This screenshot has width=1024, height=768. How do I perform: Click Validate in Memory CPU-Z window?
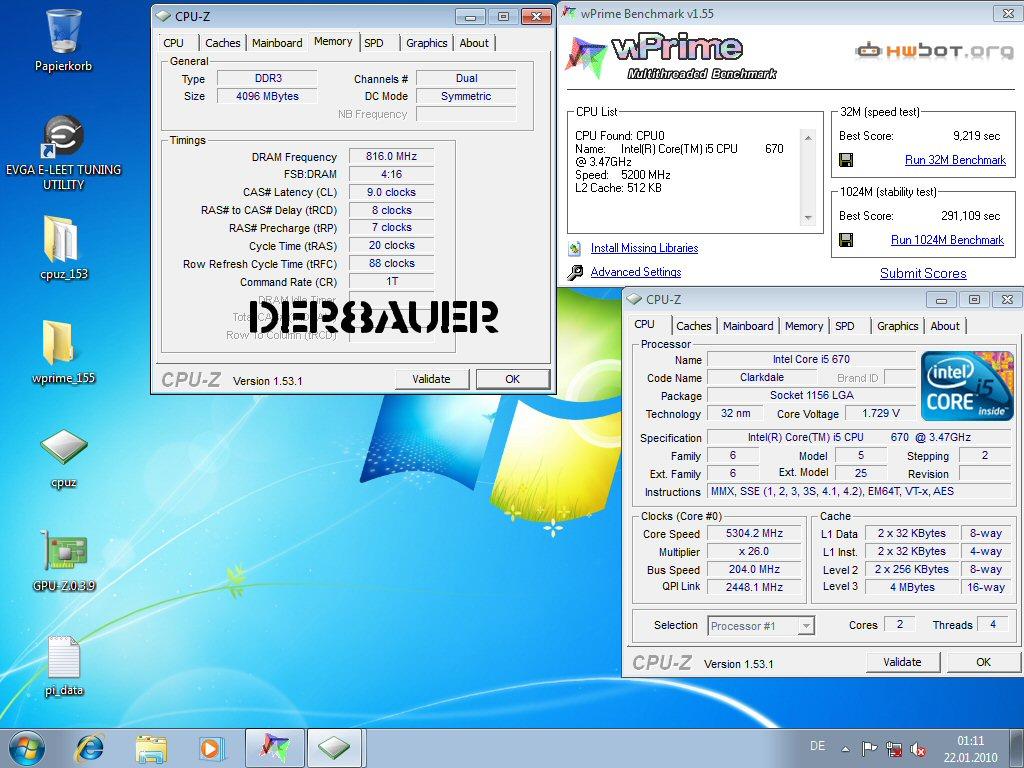coord(431,379)
